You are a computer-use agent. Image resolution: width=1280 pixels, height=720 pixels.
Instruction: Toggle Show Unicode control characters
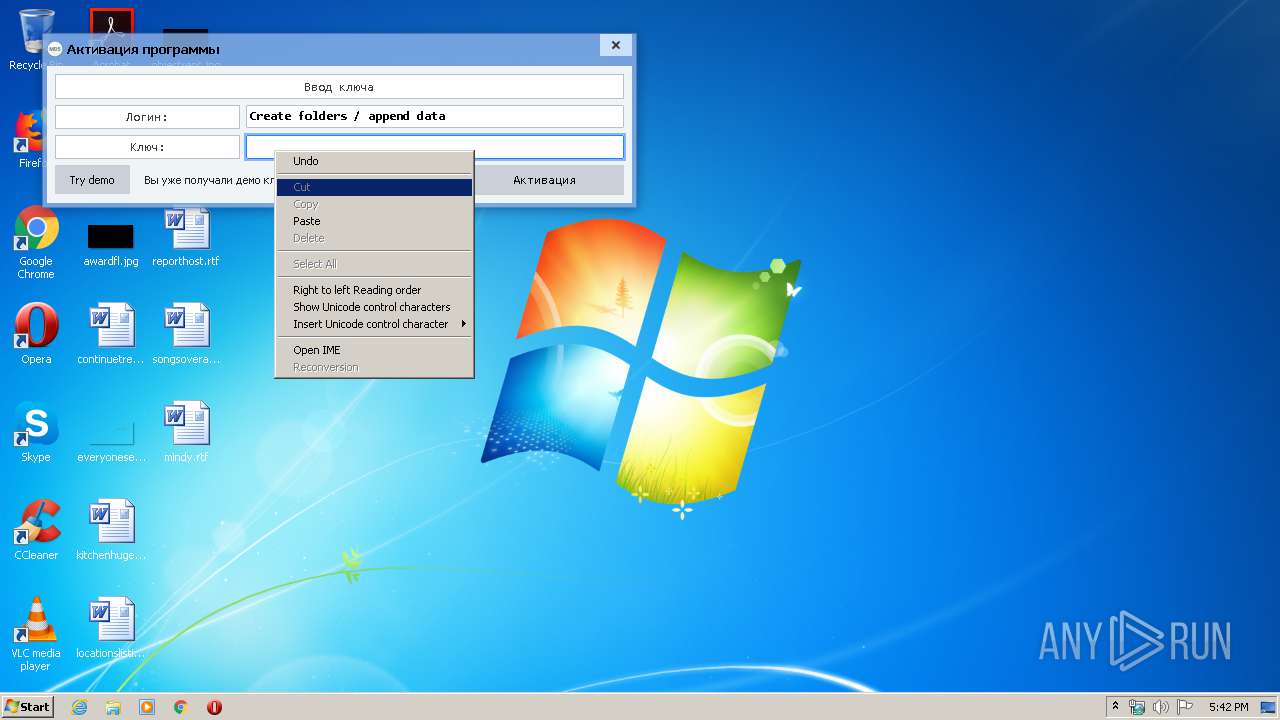[x=374, y=307]
